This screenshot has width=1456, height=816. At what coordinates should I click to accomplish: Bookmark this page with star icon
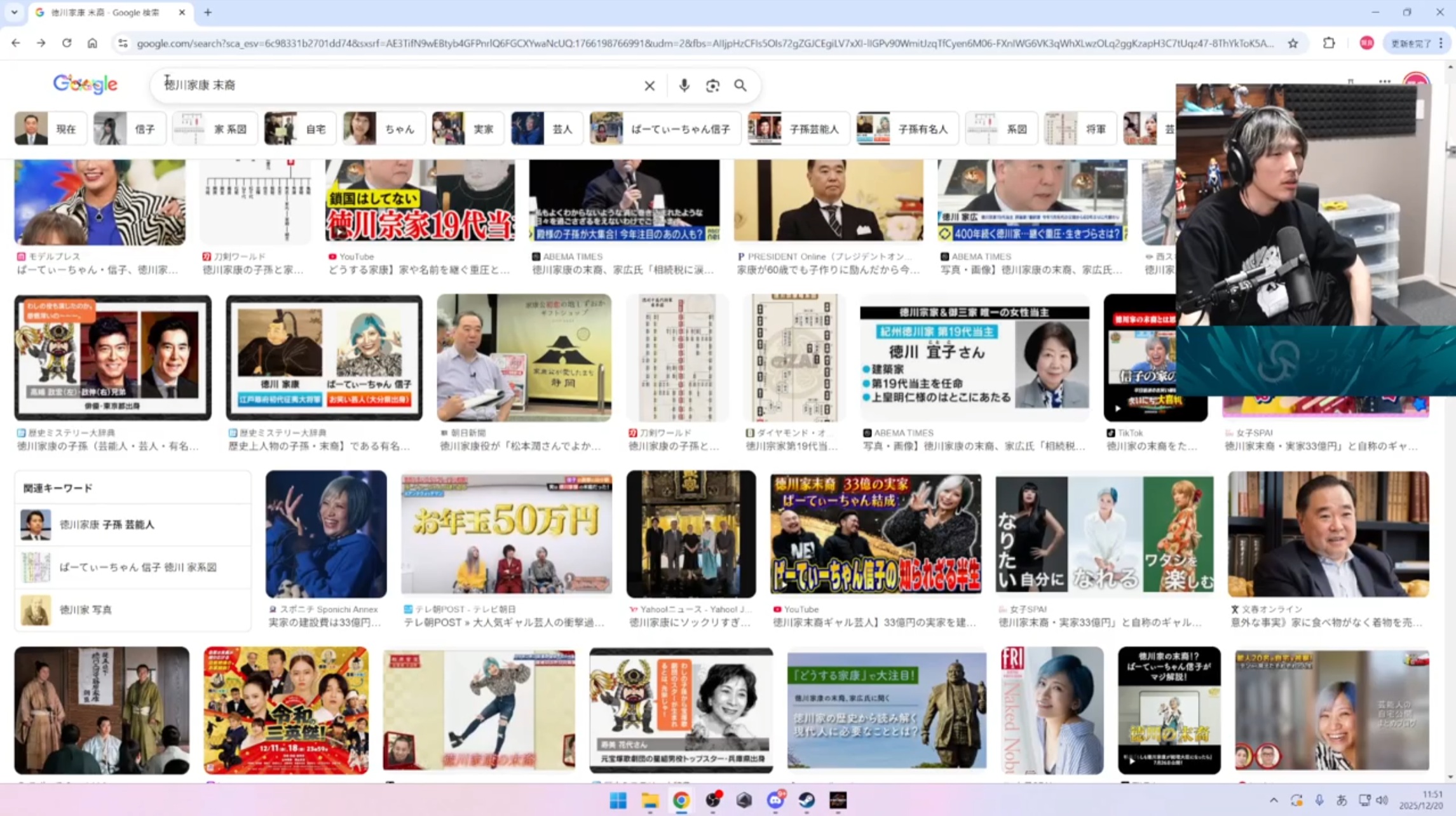[1293, 43]
